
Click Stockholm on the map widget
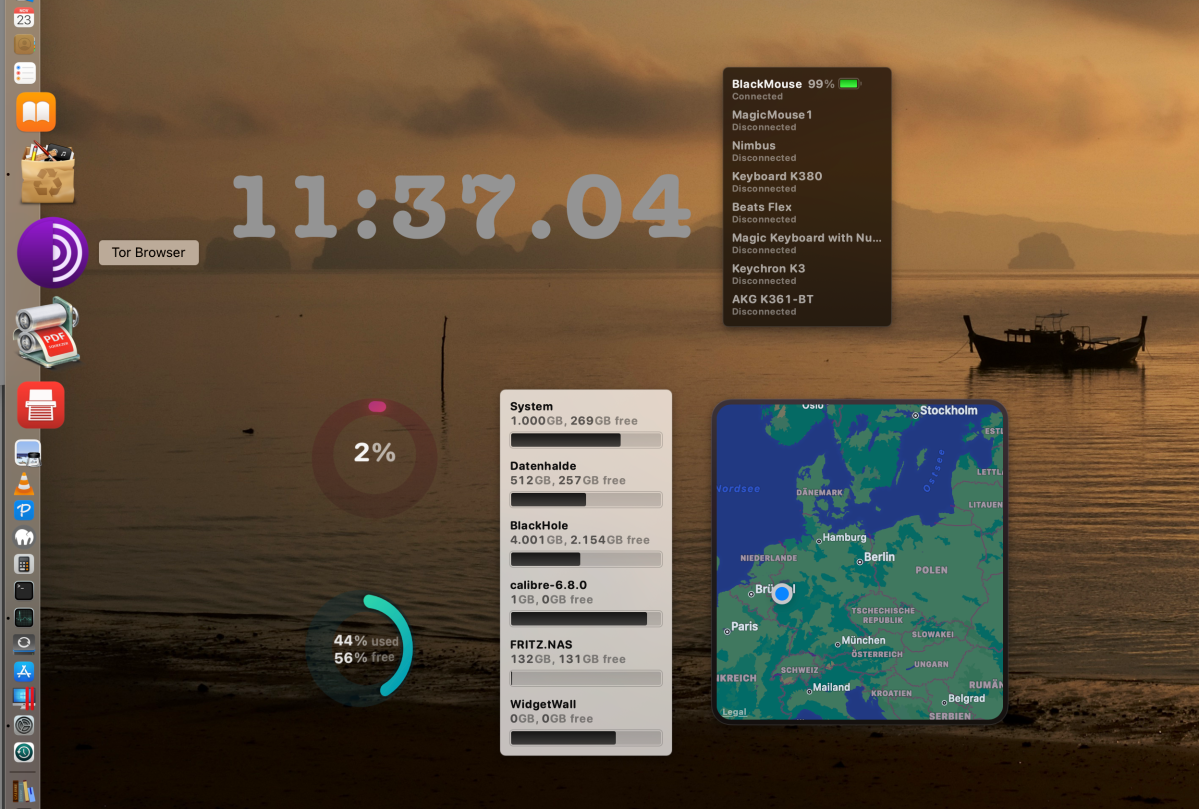(x=948, y=411)
